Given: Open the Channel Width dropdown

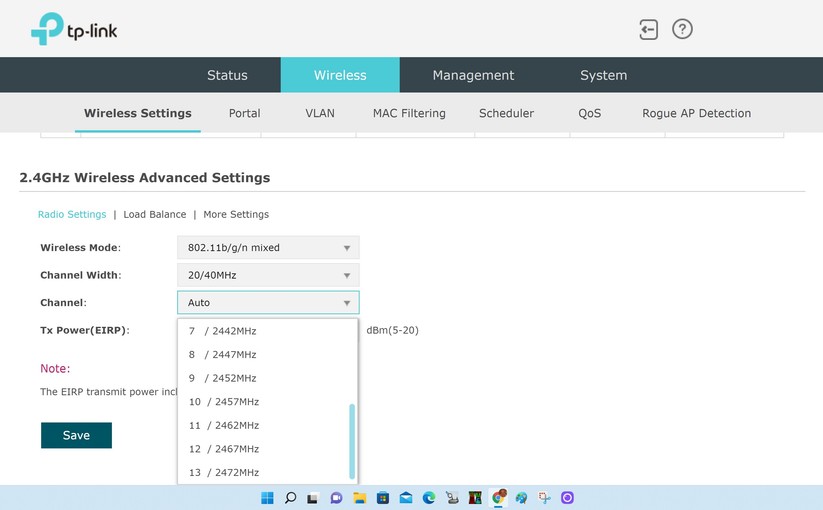Looking at the screenshot, I should (268, 275).
